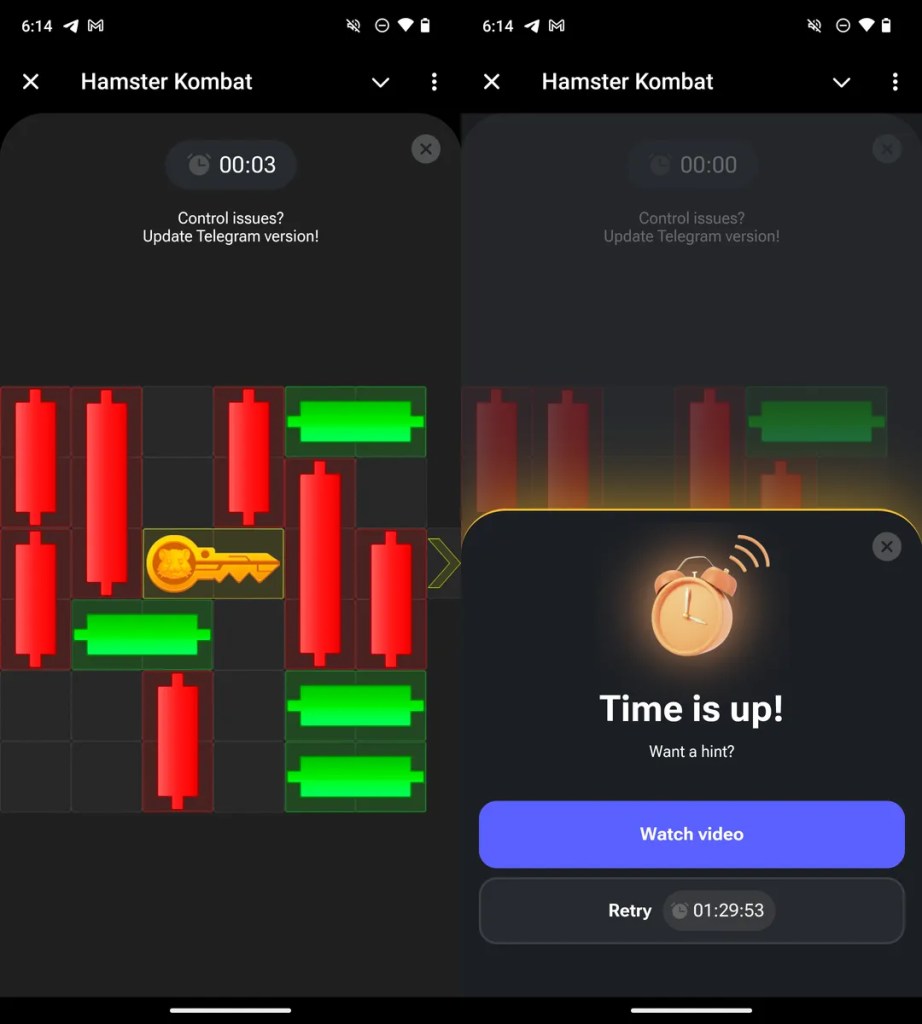This screenshot has height=1024, width=922.
Task: Dismiss the puzzle with the round X button
Action: (x=426, y=149)
